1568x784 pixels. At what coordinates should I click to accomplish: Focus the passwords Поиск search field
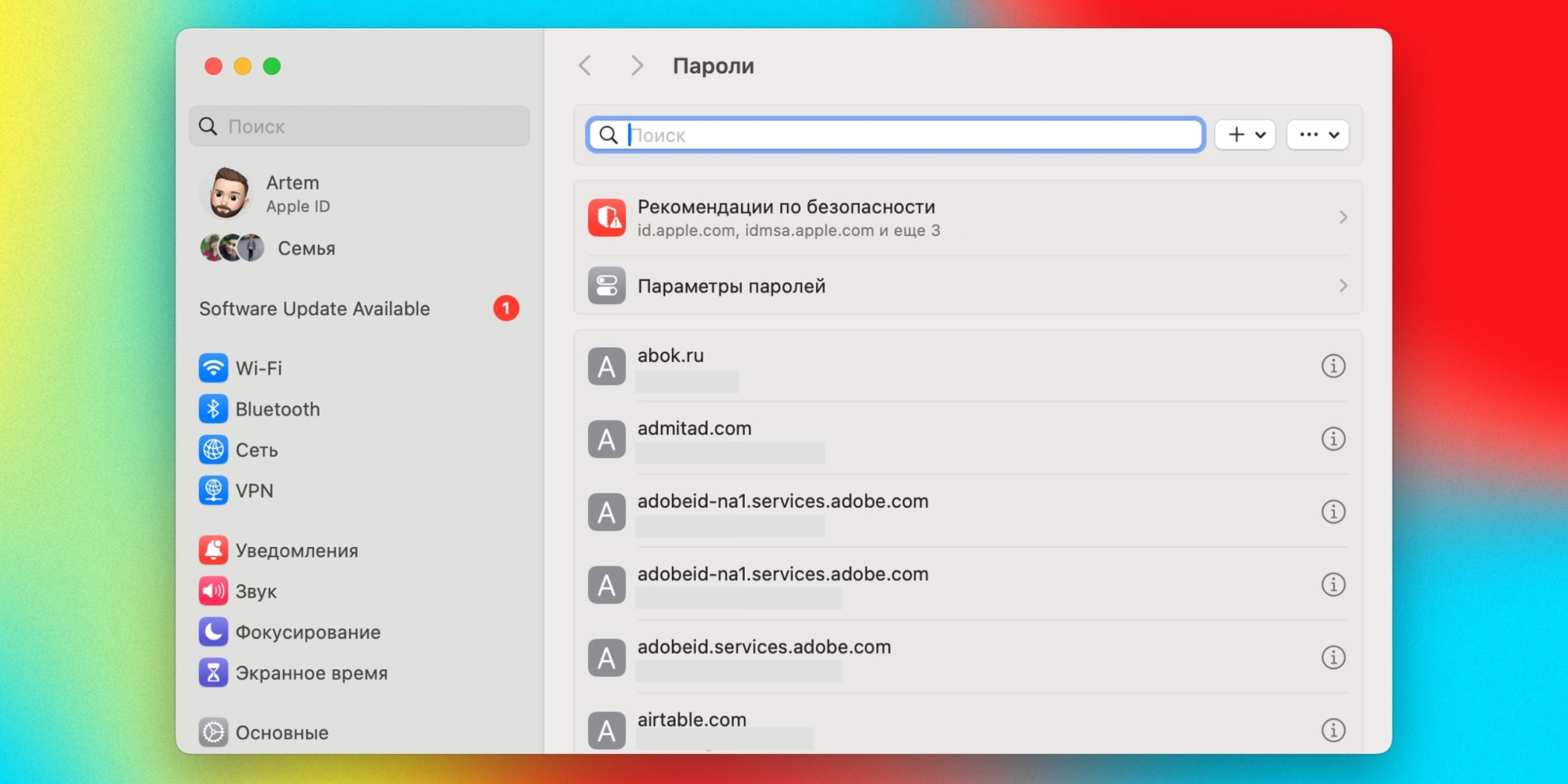895,135
